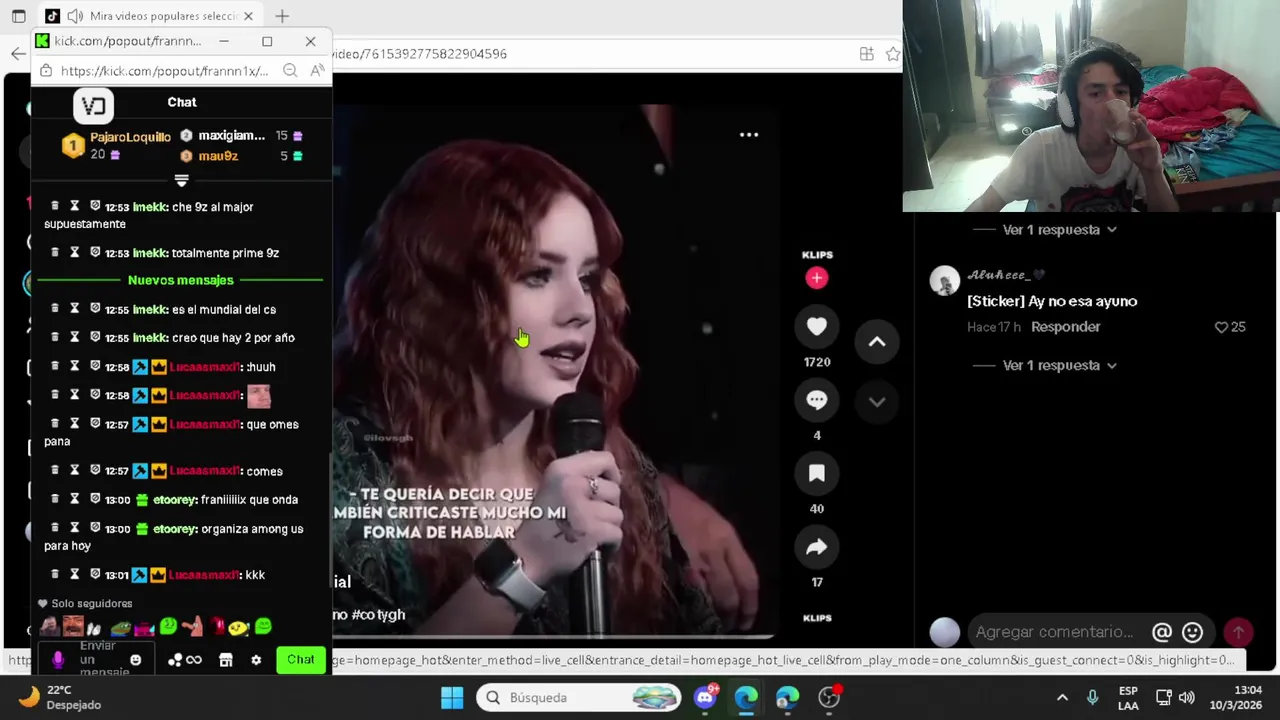
Task: Ban etoorey on 'franiiiiiix que onda' message
Action: (x=95, y=499)
